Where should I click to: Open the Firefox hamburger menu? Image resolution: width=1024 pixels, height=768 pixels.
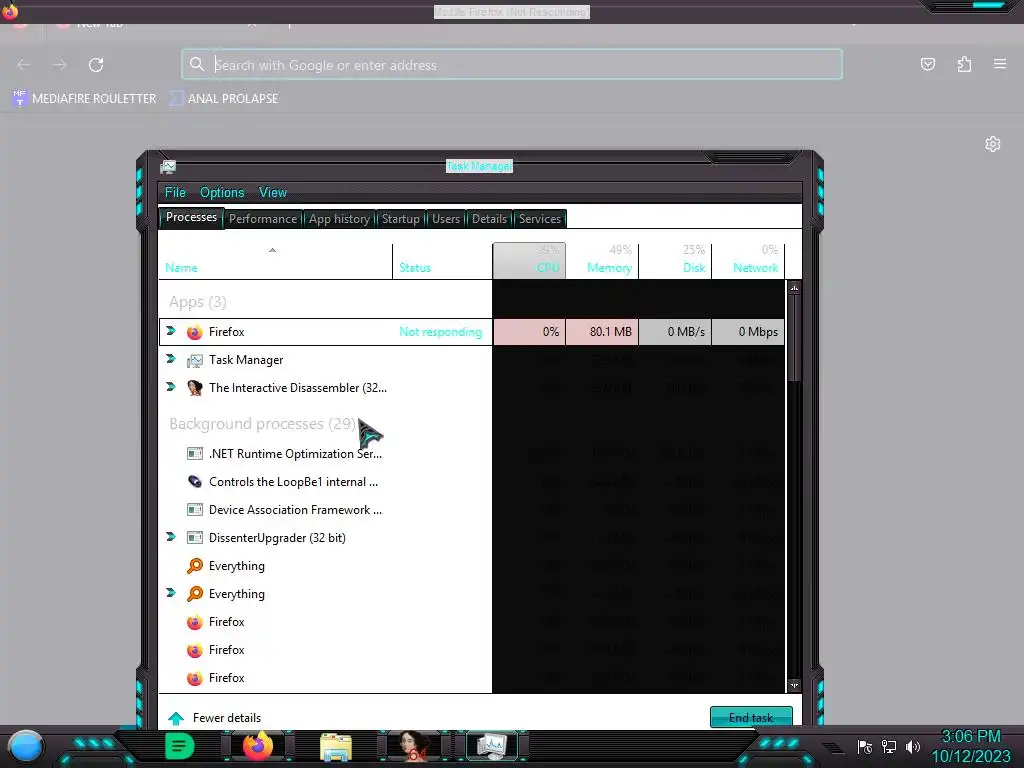click(1000, 64)
